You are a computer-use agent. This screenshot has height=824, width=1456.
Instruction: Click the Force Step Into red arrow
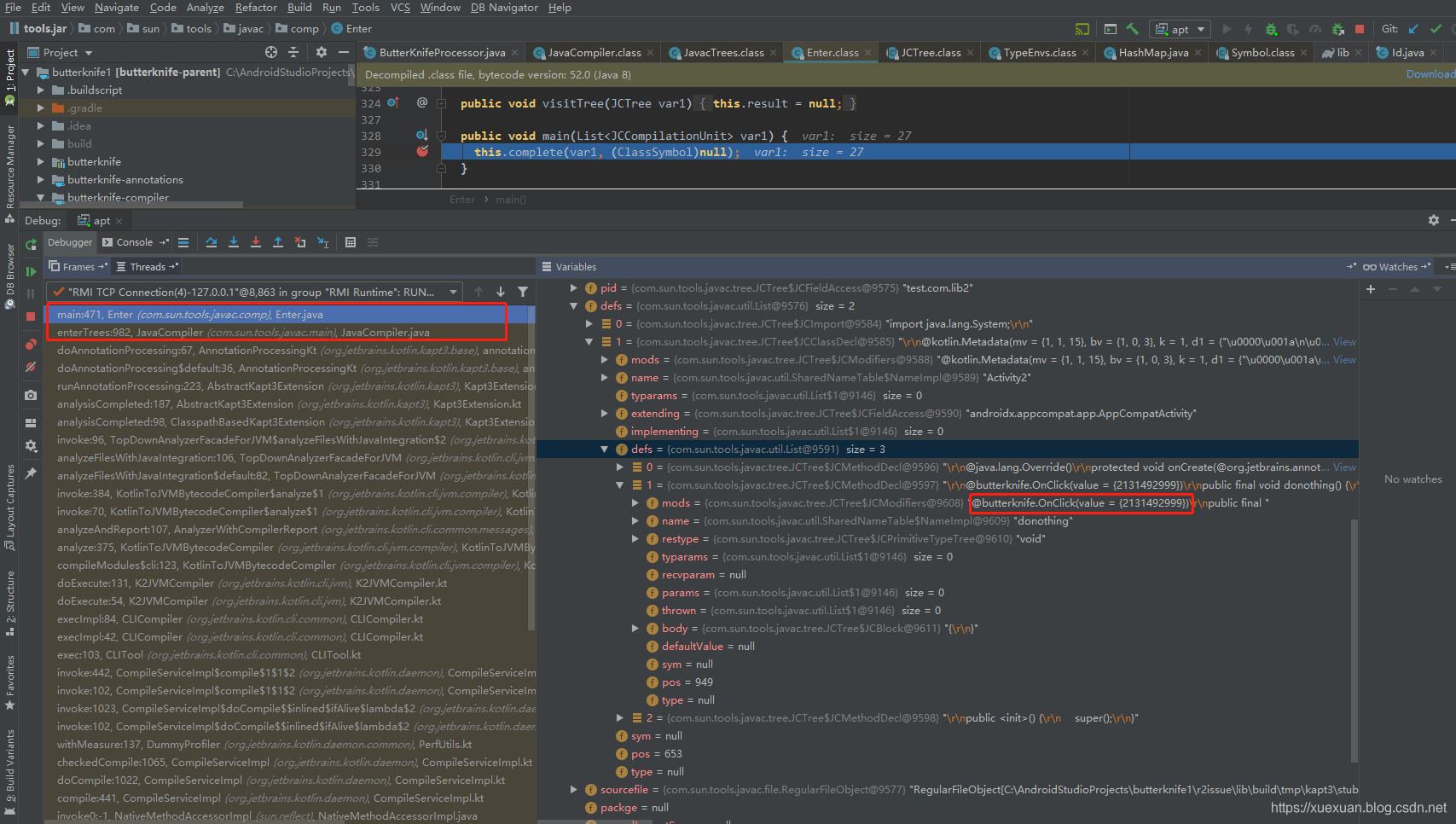tap(256, 242)
